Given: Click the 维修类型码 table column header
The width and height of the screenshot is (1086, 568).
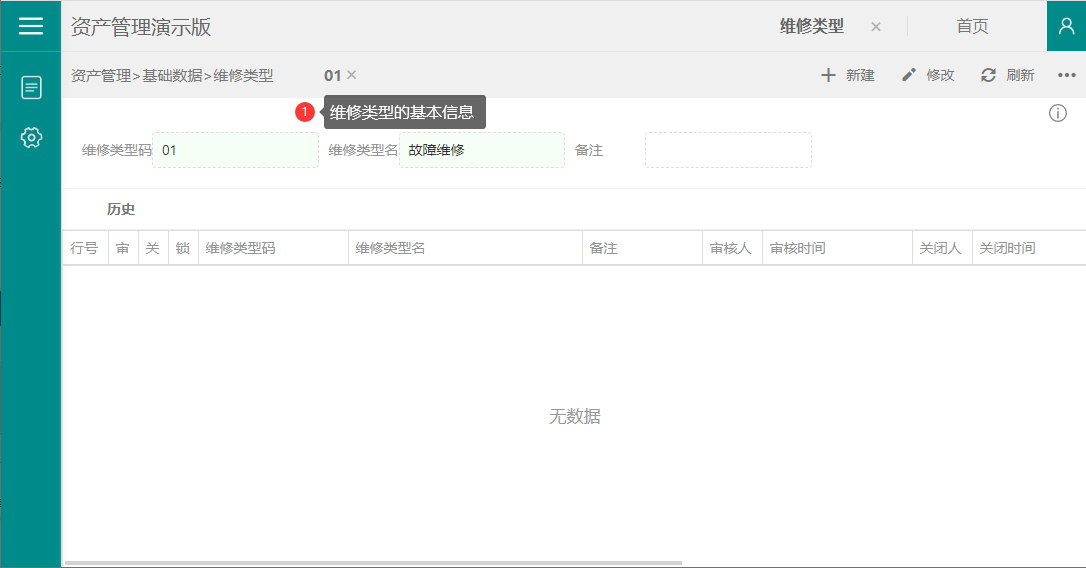Looking at the screenshot, I should click(273, 248).
